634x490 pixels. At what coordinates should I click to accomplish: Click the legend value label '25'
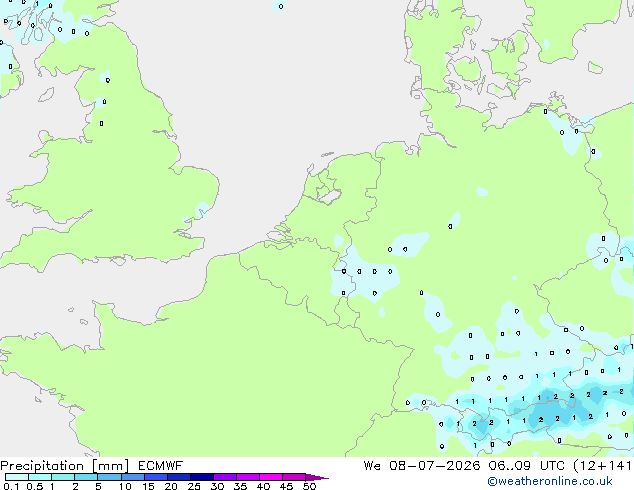194,486
